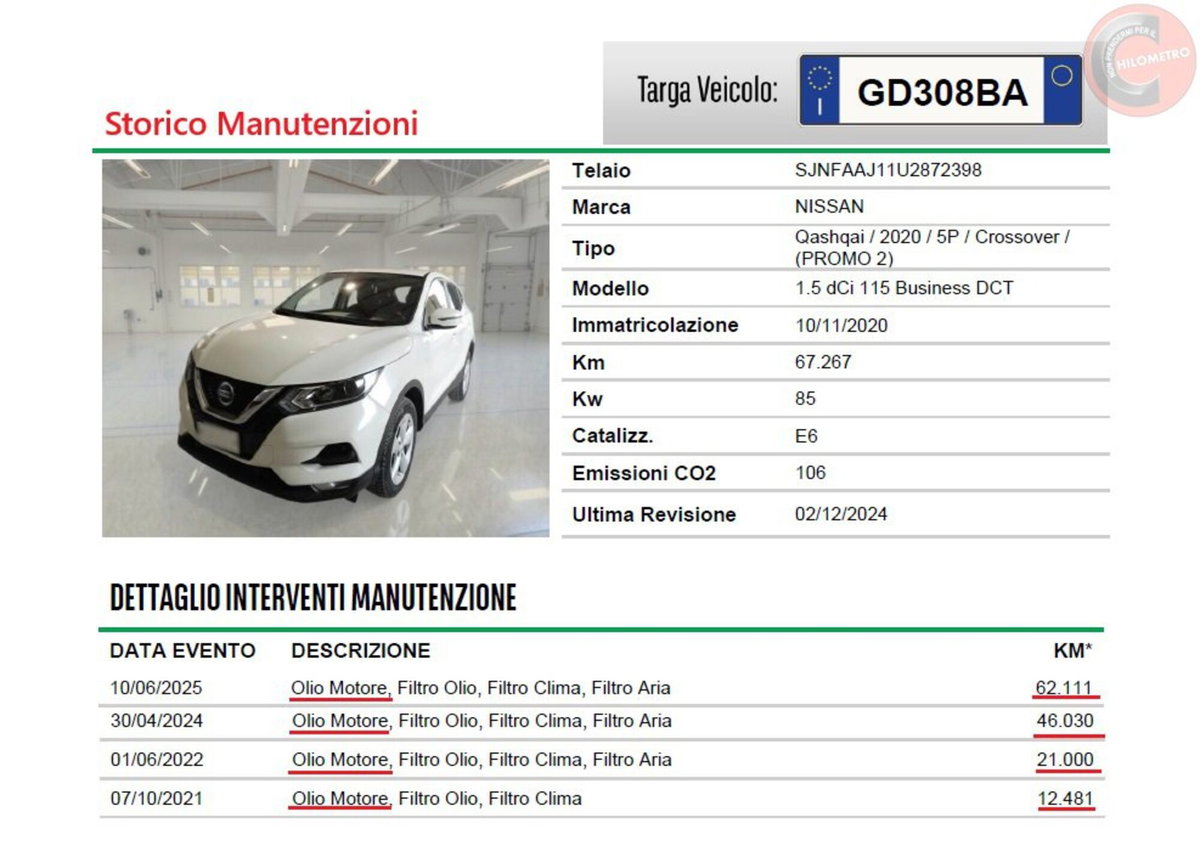Click the Tipo field label
Image resolution: width=1200 pixels, height=868 pixels.
[x=593, y=248]
